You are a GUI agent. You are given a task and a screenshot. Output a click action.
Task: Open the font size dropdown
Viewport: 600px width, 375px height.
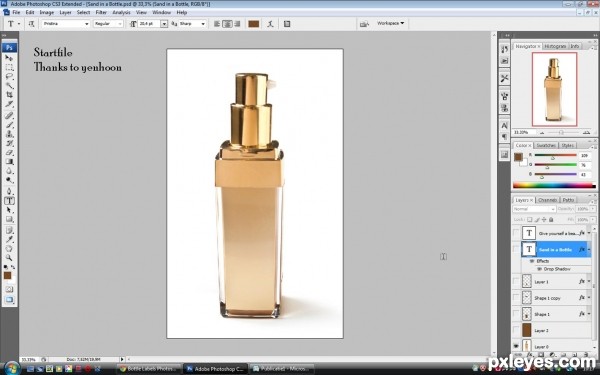point(164,24)
